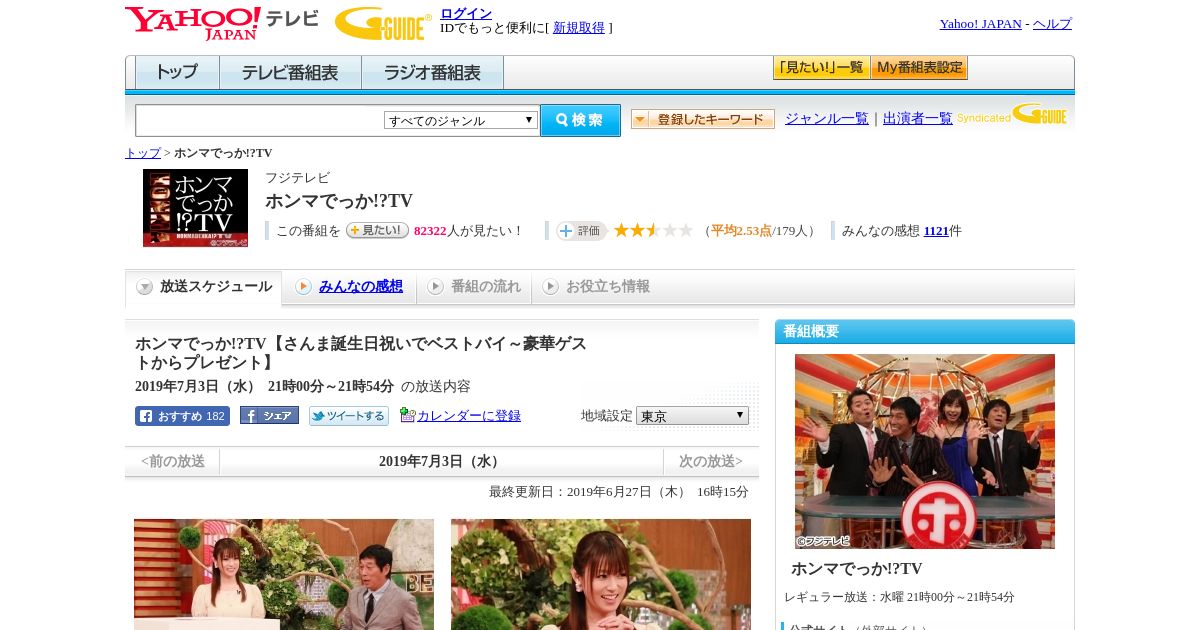Open the すべてのジャンル genre dropdown
Image resolution: width=1200 pixels, height=630 pixels.
pyautogui.click(x=461, y=120)
